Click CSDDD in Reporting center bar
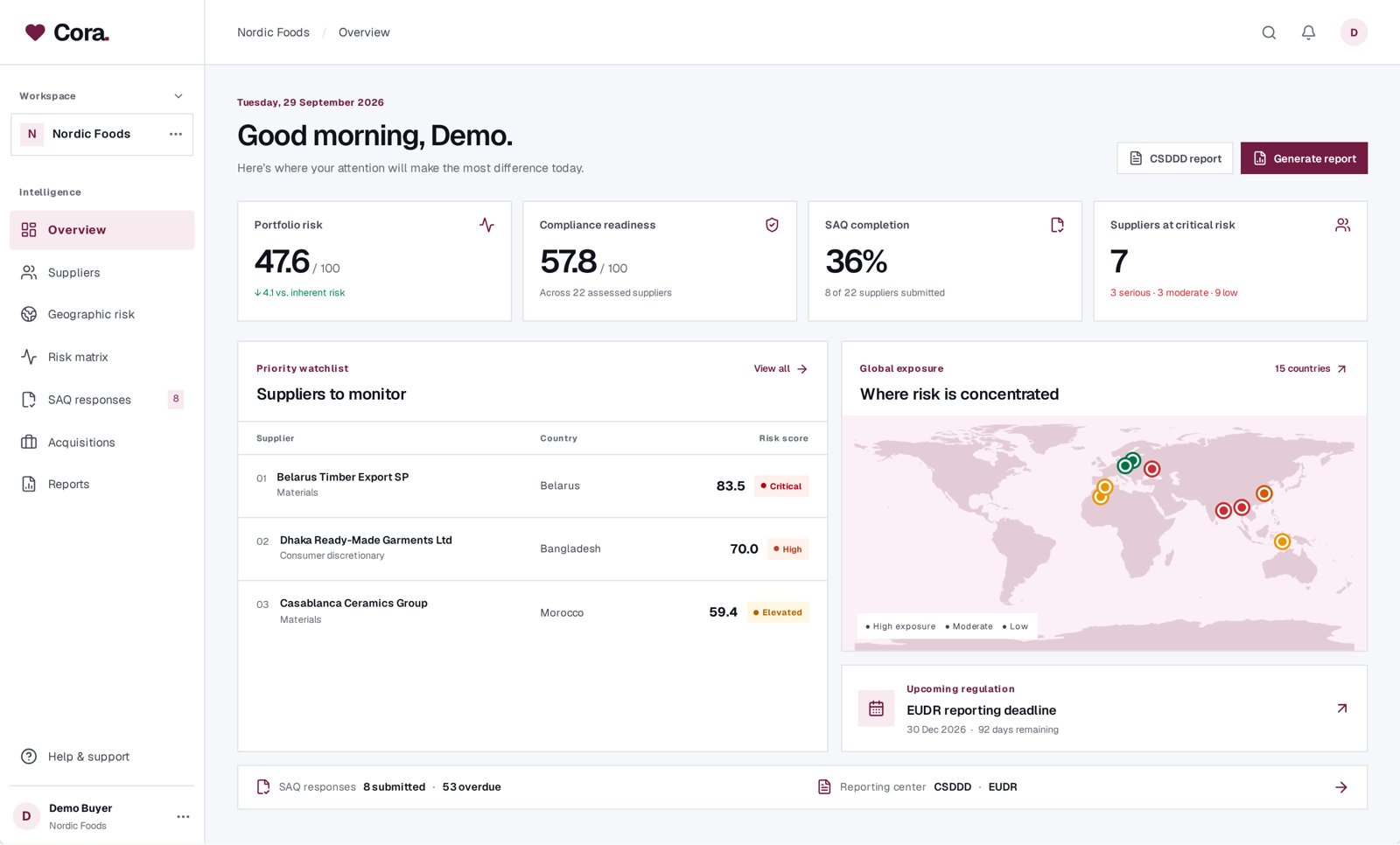This screenshot has height=845, width=1400. [952, 787]
